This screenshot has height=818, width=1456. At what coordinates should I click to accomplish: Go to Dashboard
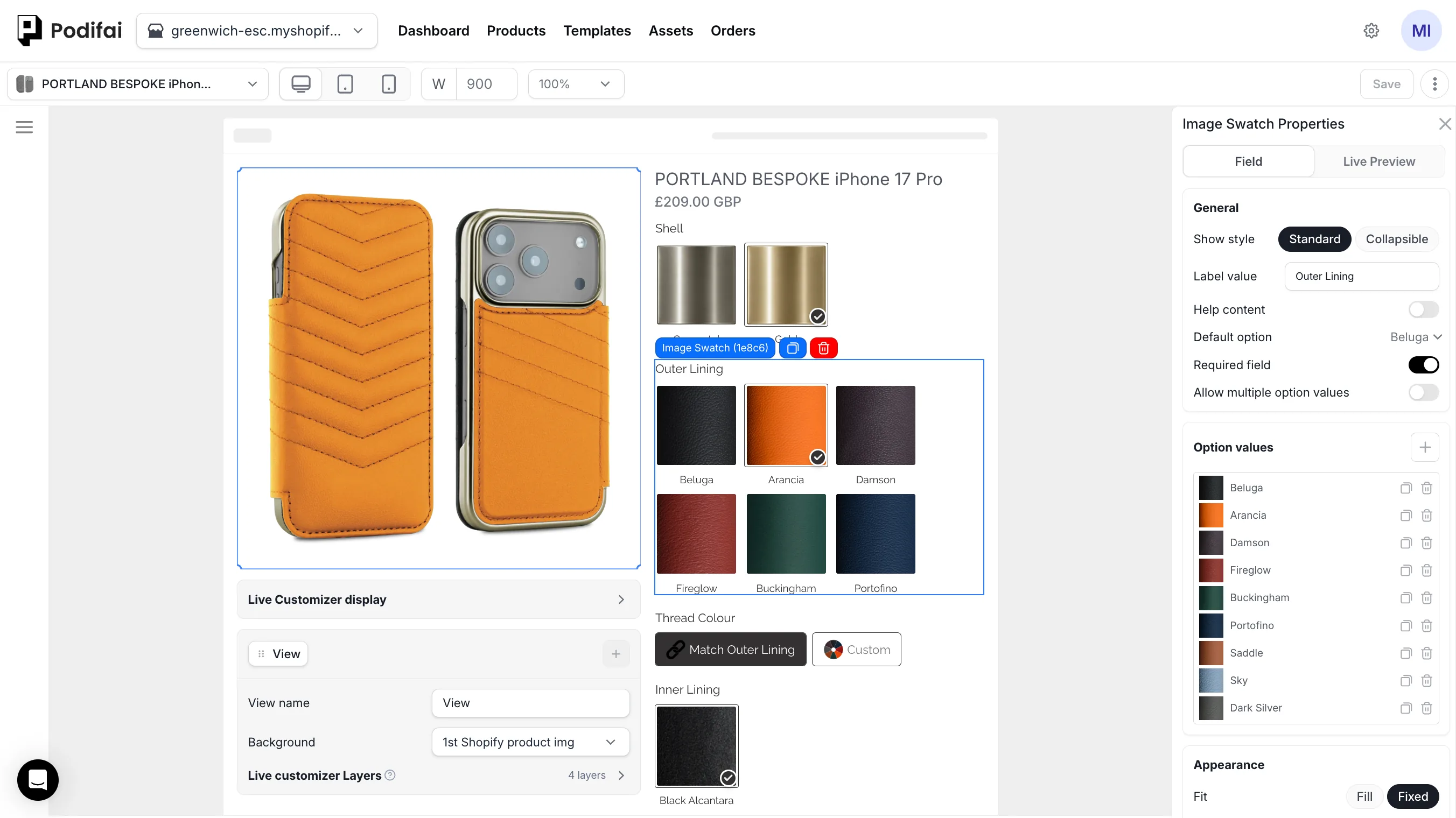[433, 31]
